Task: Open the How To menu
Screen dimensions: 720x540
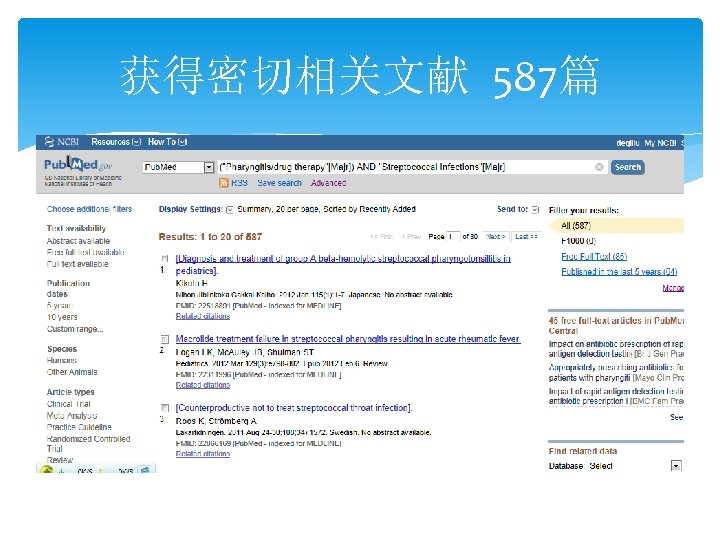Action: [167, 142]
